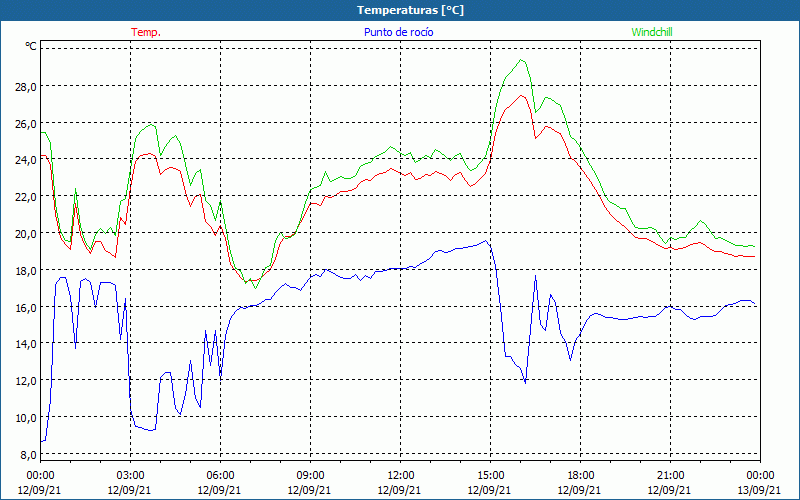Click the 10,0 y-axis value

(26, 417)
